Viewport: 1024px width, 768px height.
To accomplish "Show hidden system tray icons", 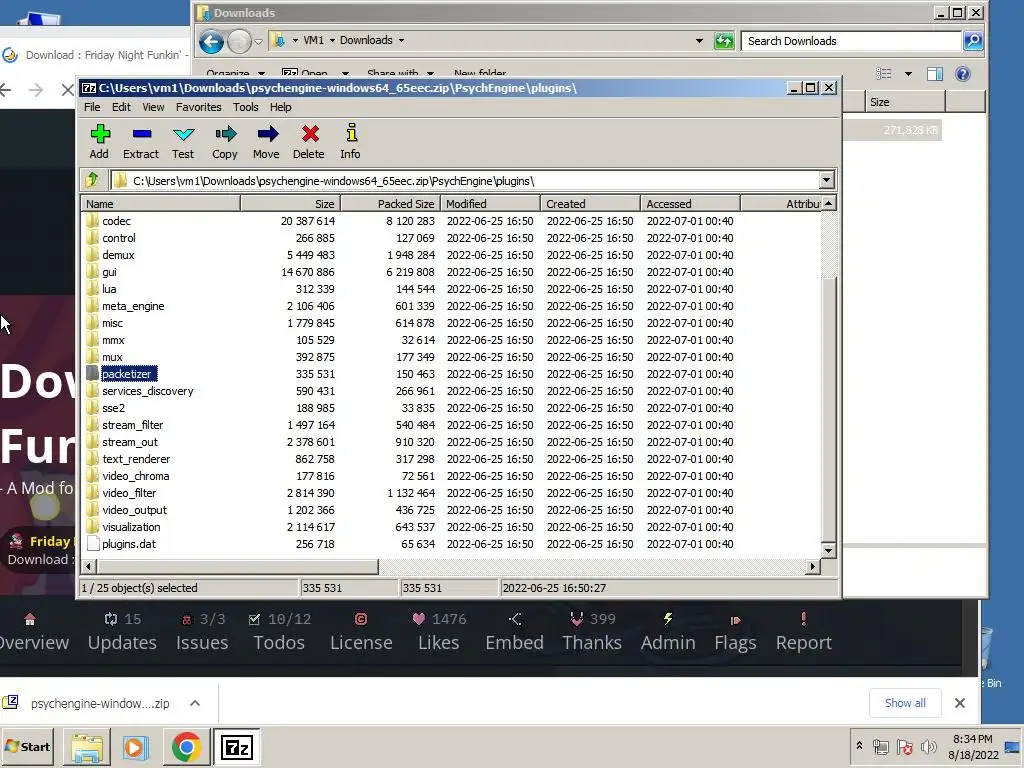I will (859, 746).
